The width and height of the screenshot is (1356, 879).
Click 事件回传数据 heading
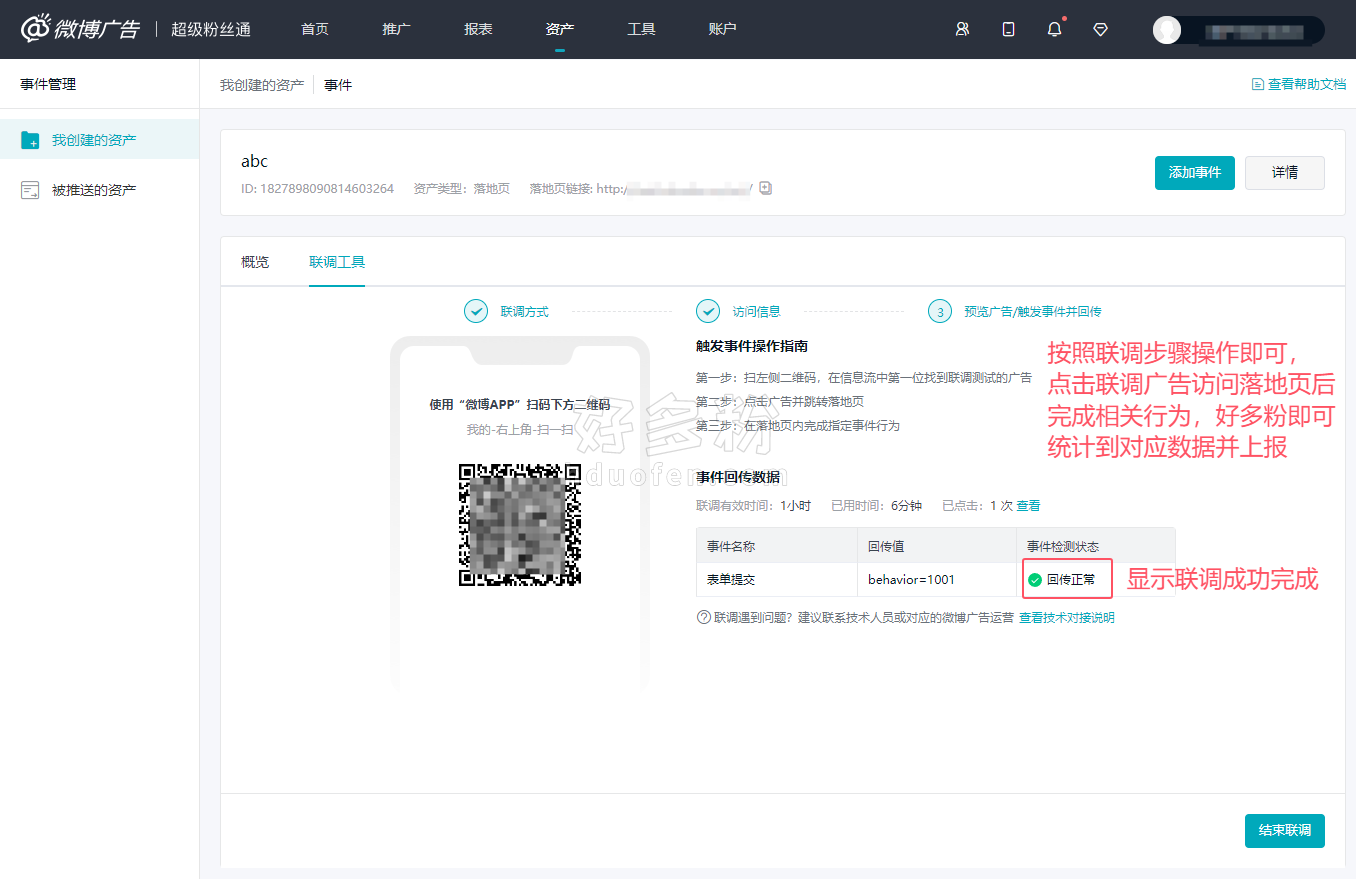coord(738,477)
